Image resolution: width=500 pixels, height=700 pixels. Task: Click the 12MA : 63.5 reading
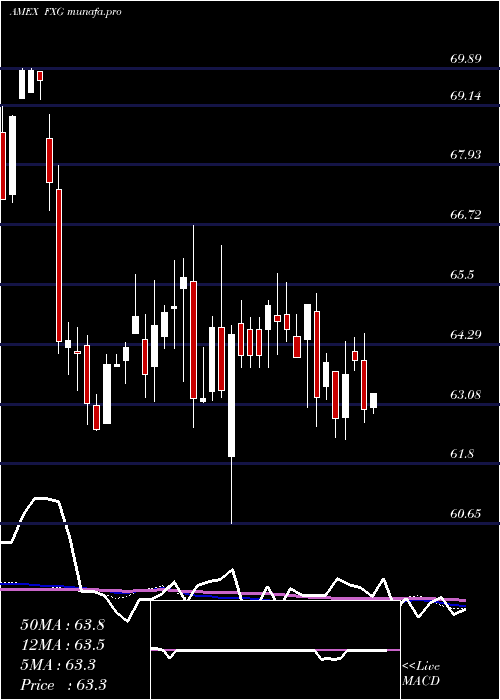point(62,645)
